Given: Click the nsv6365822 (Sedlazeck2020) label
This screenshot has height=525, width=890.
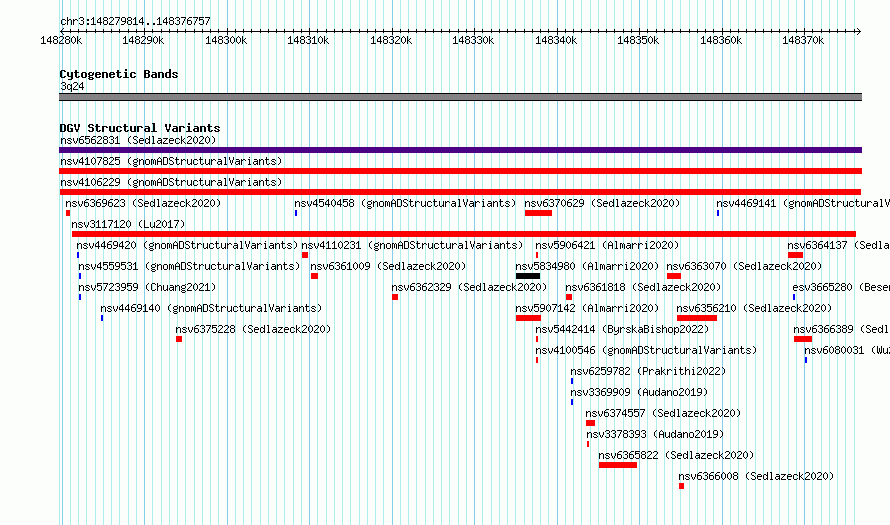Looking at the screenshot, I should 676,455.
